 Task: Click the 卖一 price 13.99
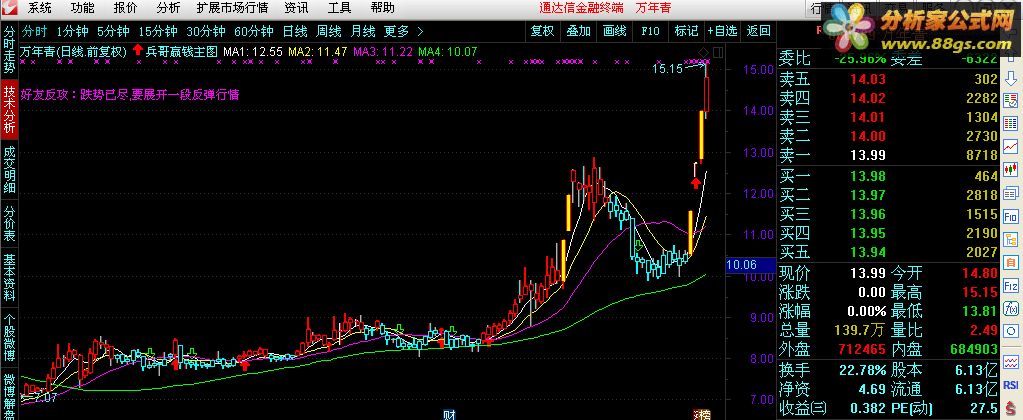click(868, 155)
